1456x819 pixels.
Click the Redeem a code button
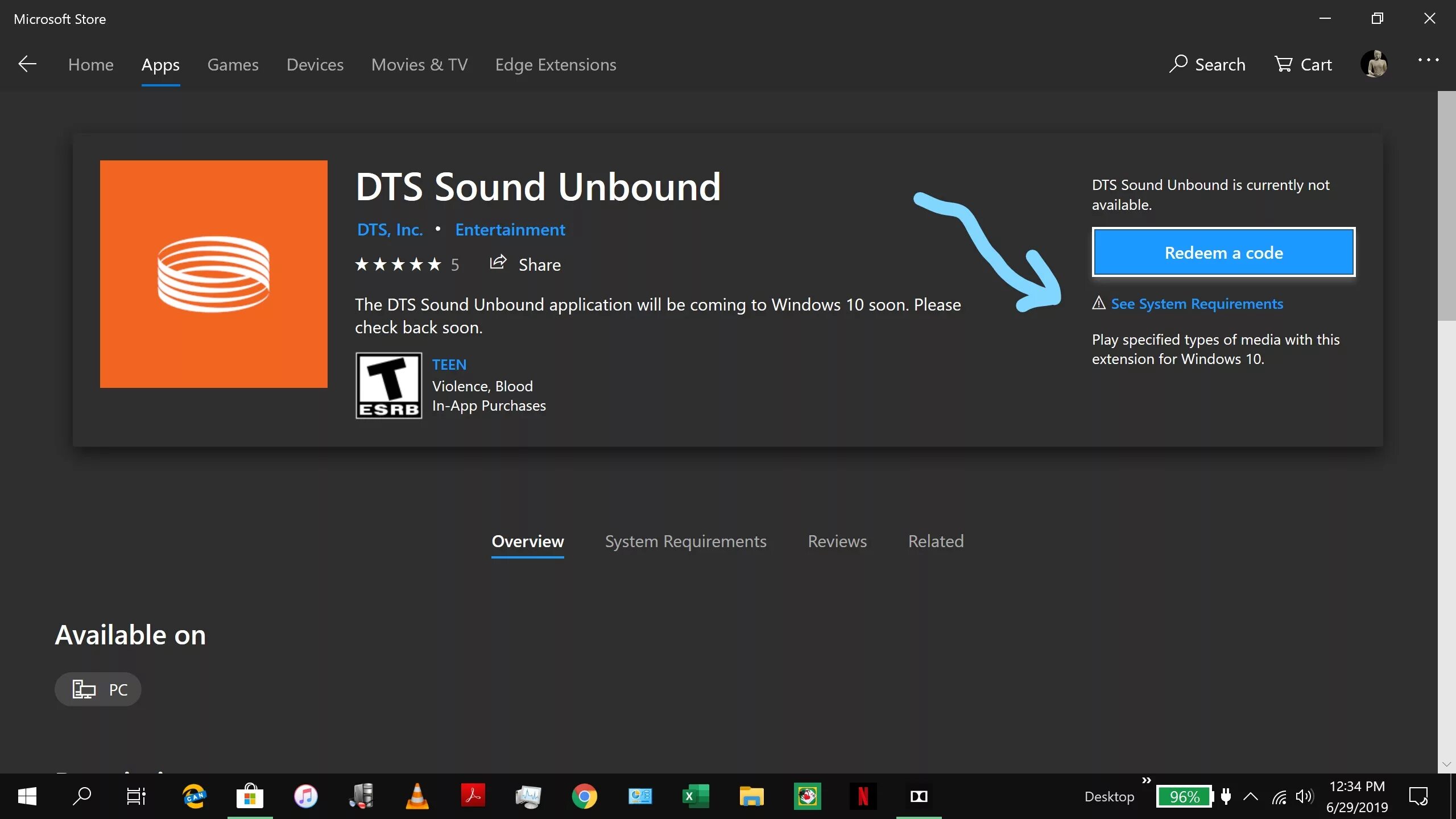[1223, 253]
